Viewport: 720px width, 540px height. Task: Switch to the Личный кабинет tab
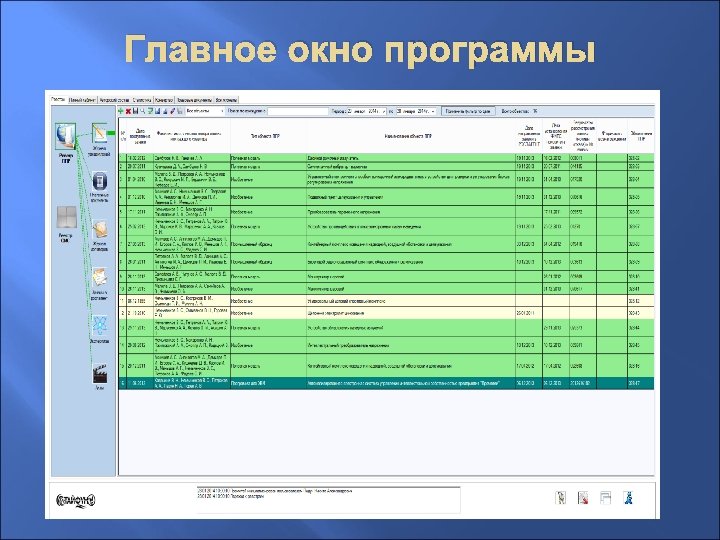[x=83, y=100]
